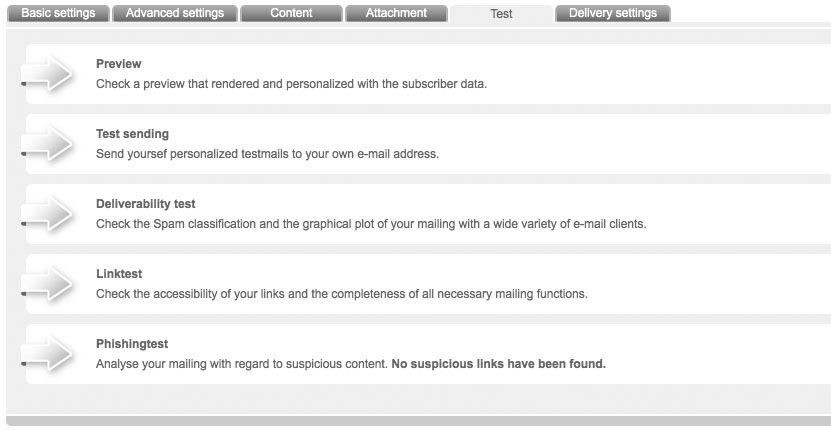Click the arrow icon beside Preview
The width and height of the screenshot is (831, 431).
point(50,74)
